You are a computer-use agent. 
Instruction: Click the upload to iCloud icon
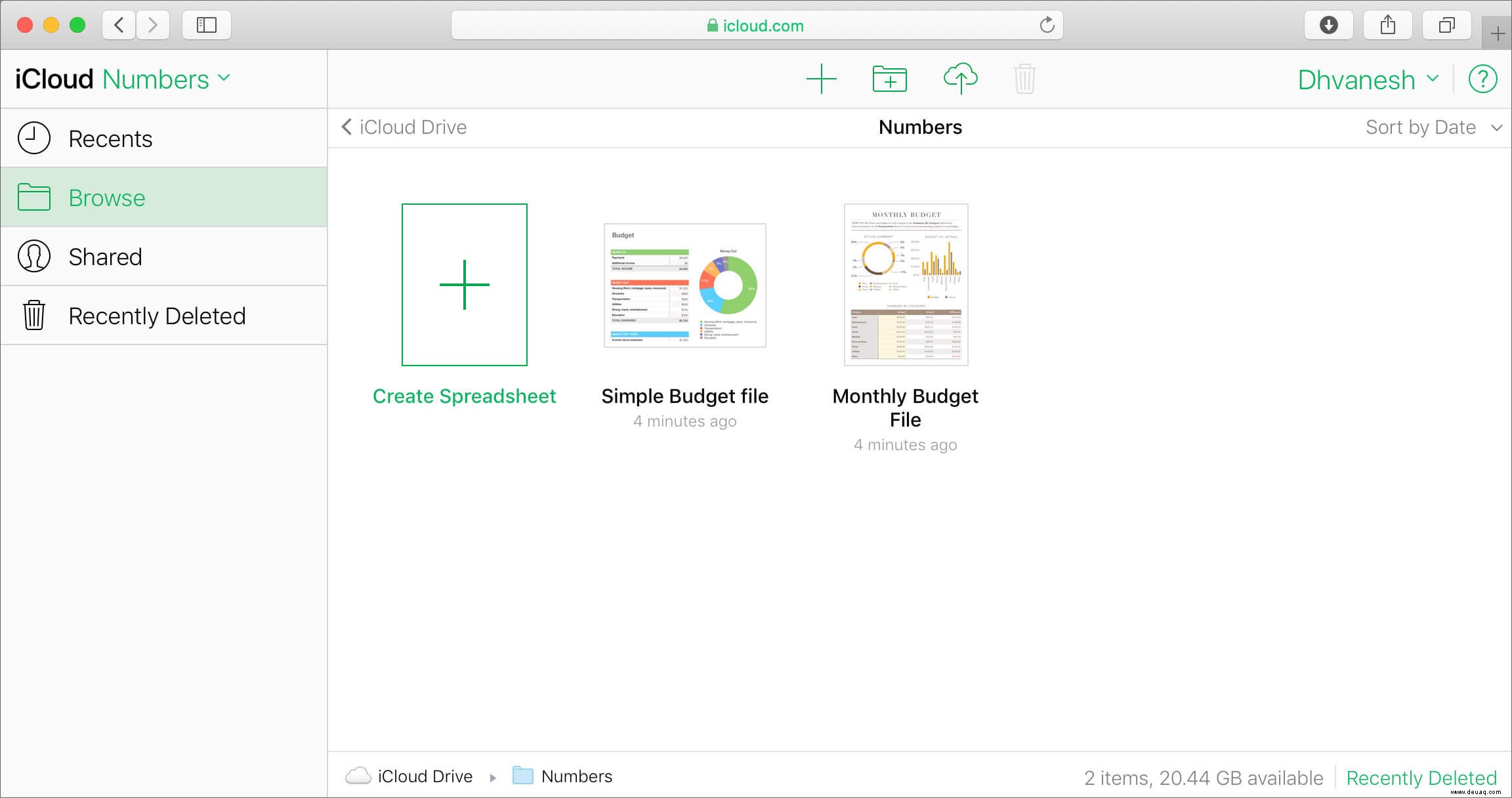pos(959,78)
